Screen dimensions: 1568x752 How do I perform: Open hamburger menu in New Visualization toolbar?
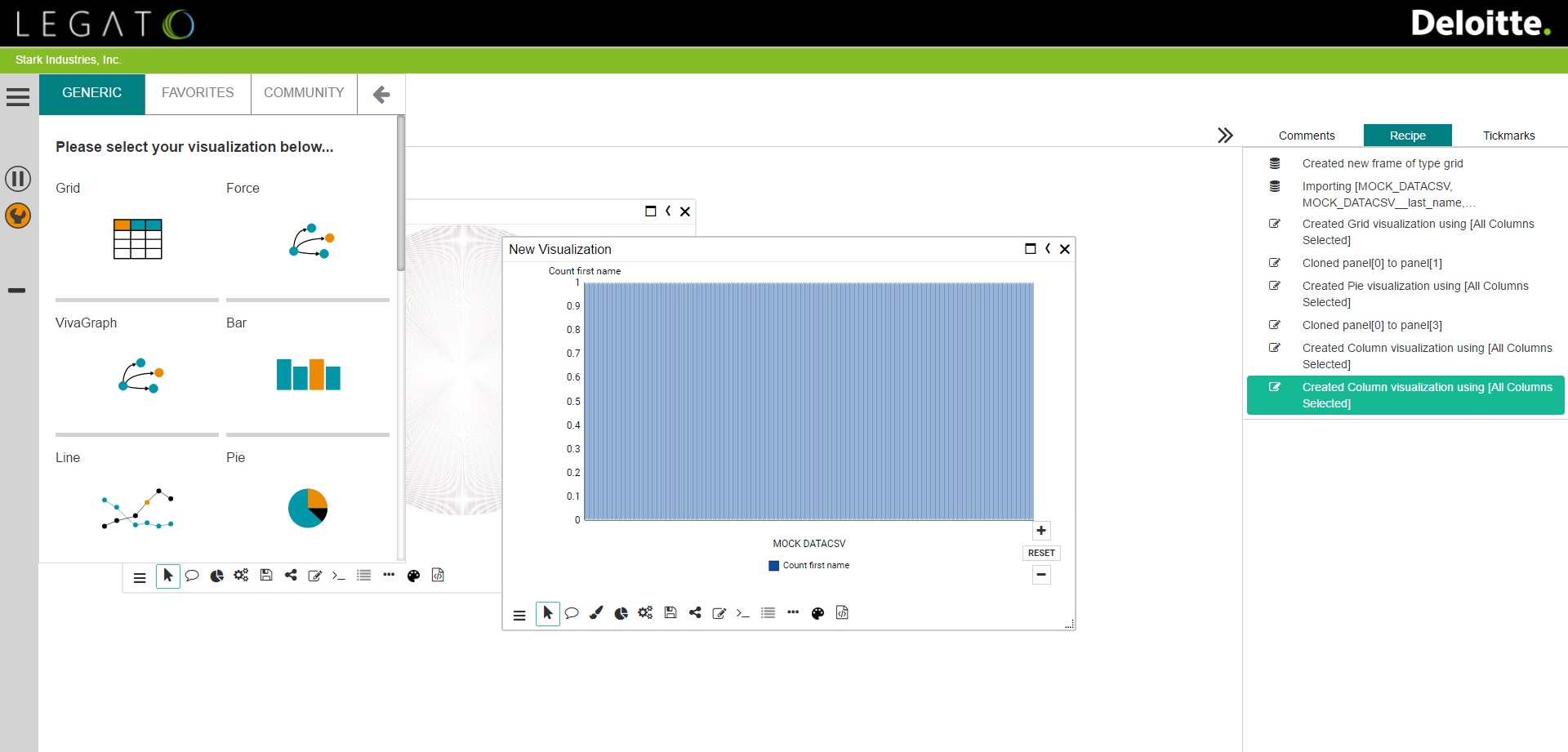(519, 616)
